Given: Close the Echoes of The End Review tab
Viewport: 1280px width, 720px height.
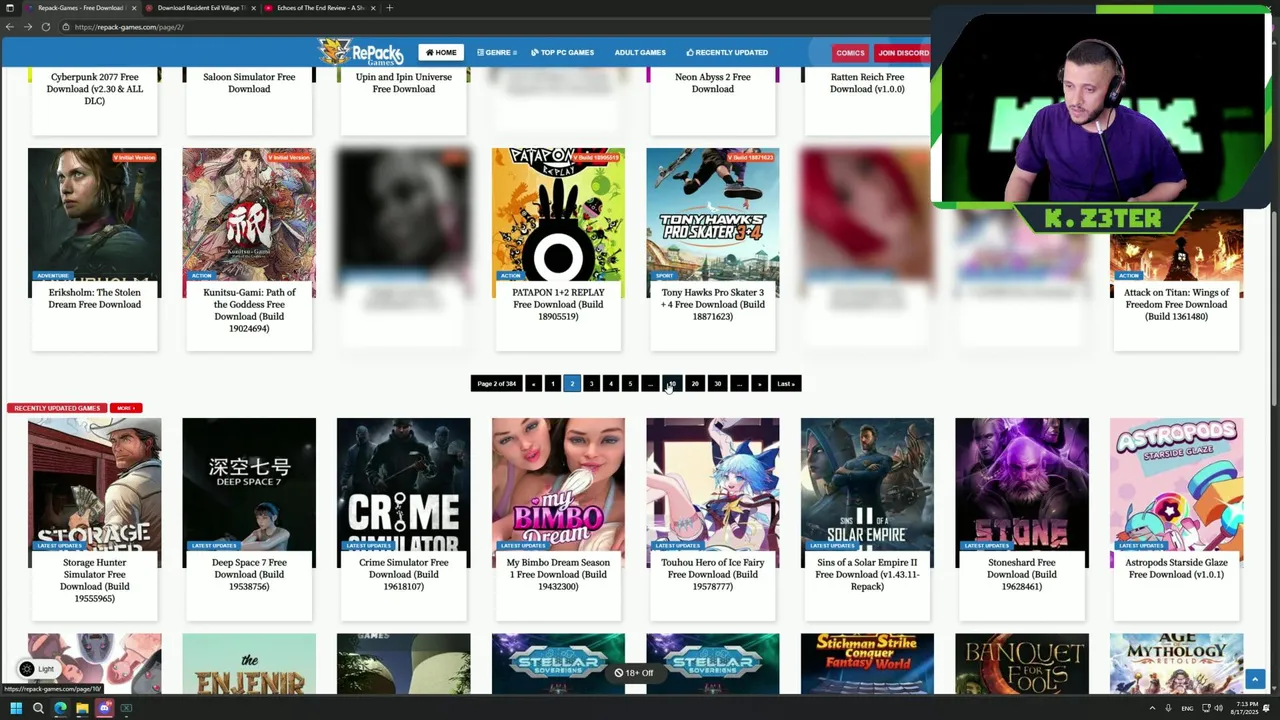Looking at the screenshot, I should (x=373, y=8).
